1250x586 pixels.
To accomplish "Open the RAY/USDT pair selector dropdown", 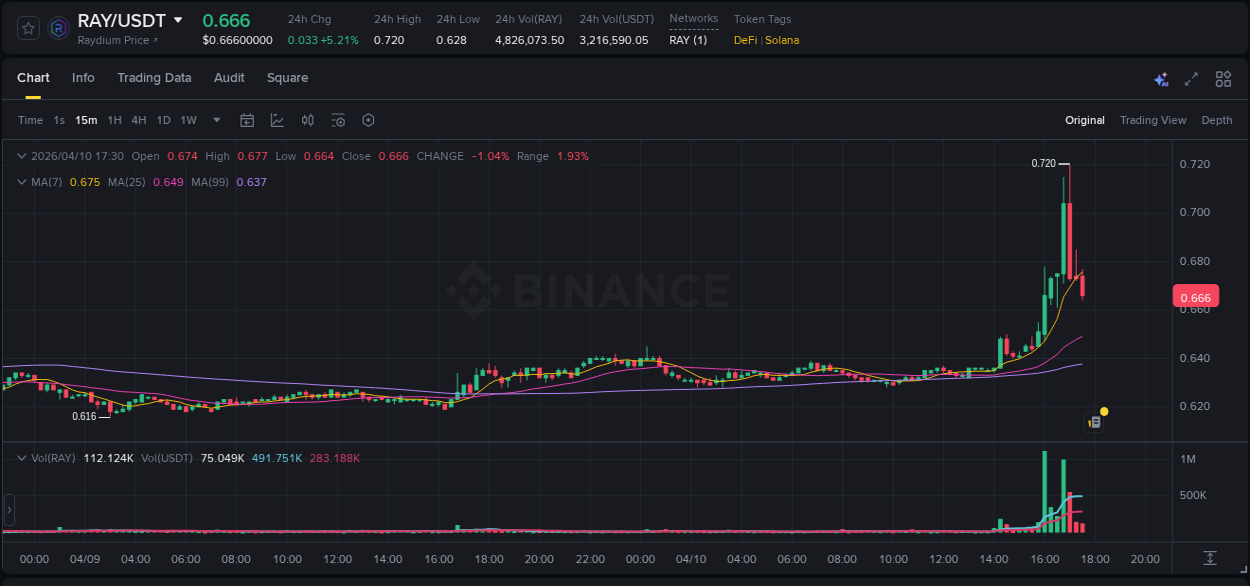I will pos(178,20).
